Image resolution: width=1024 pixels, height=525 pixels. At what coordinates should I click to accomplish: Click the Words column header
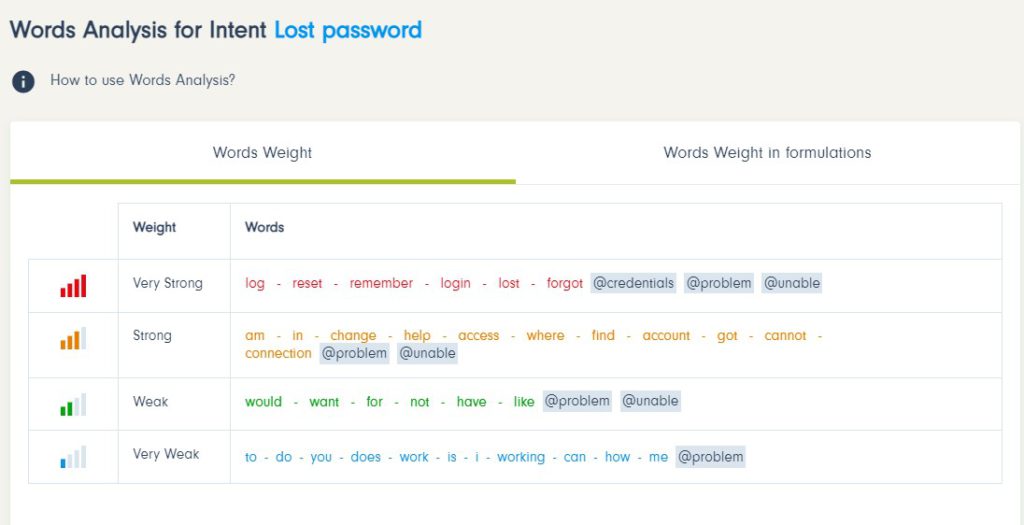click(264, 227)
